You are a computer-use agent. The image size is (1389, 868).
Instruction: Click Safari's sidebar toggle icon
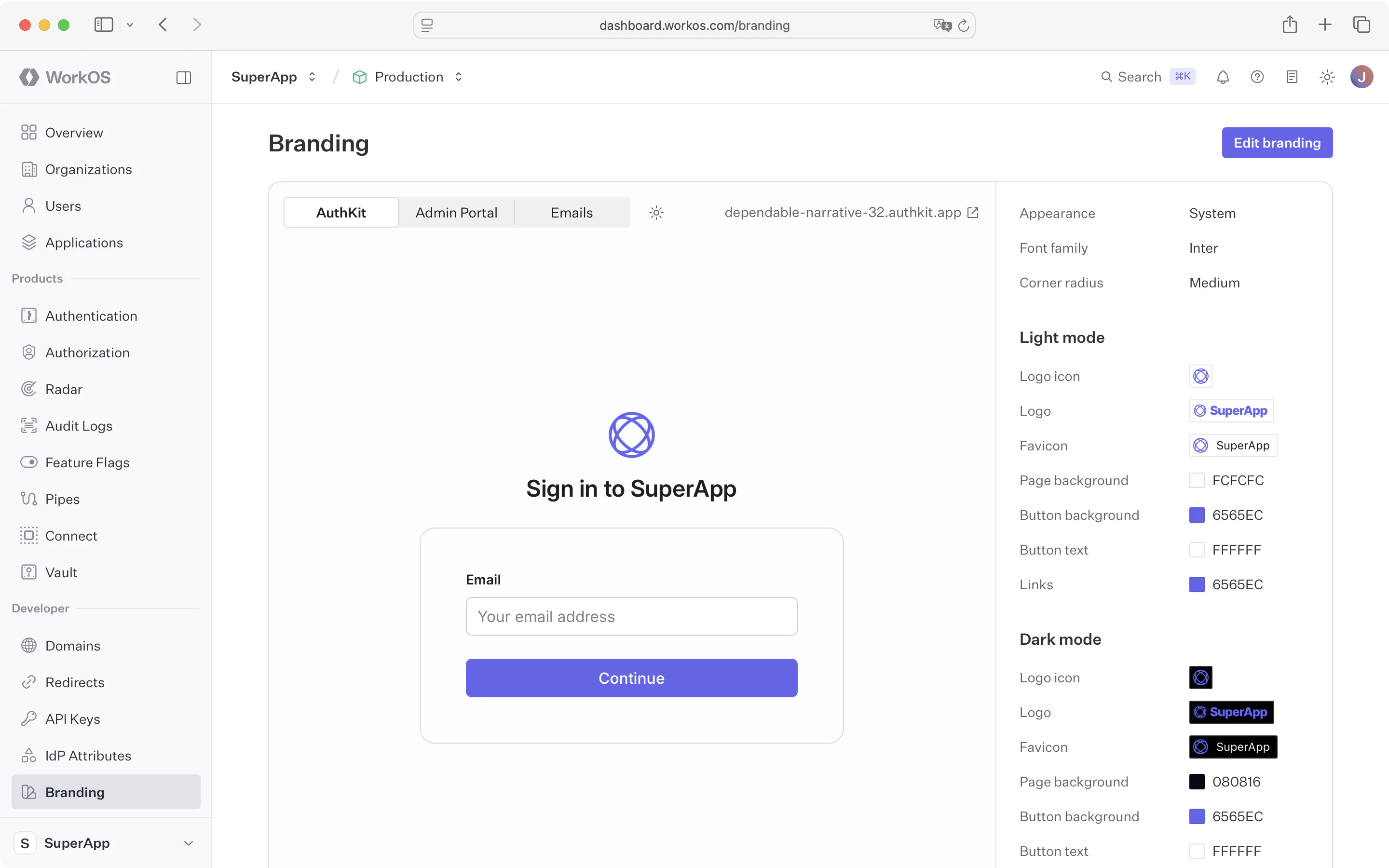pyautogui.click(x=103, y=25)
